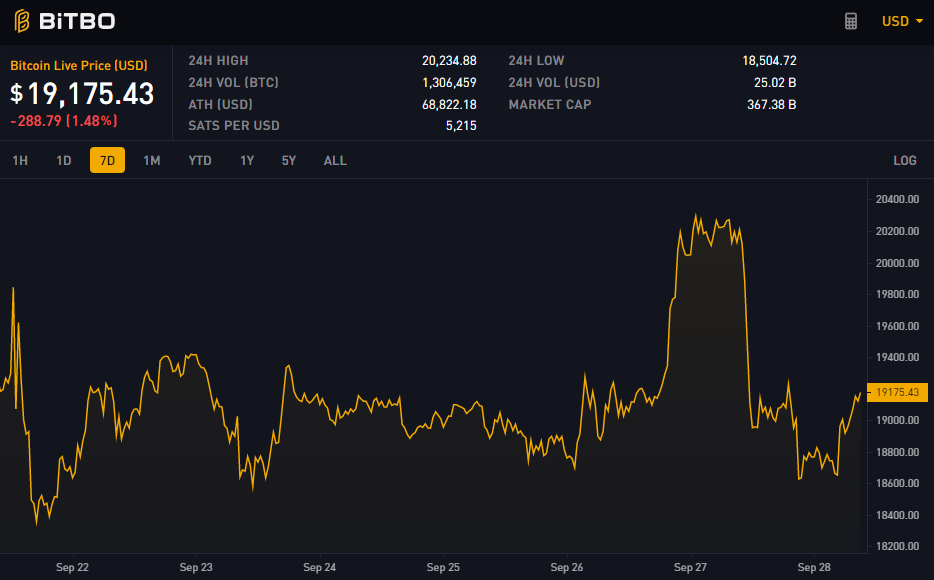Screen dimensions: 934x580
Task: Show the 5Y timeframe chart
Action: tap(289, 160)
